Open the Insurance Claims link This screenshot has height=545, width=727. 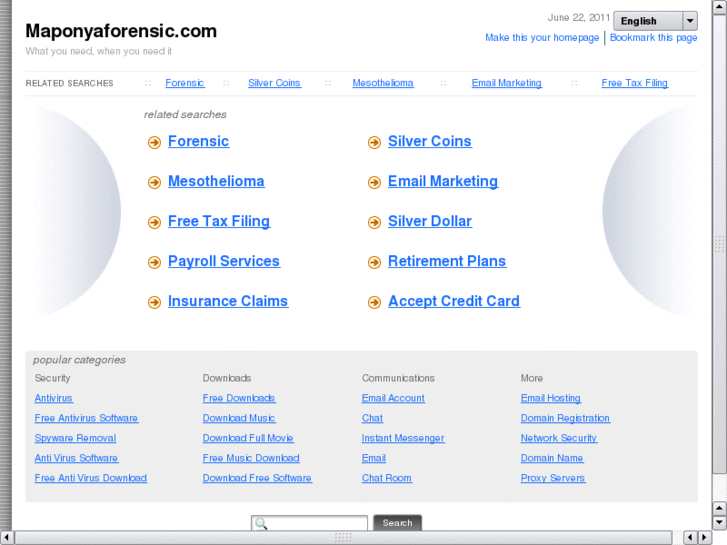(228, 301)
